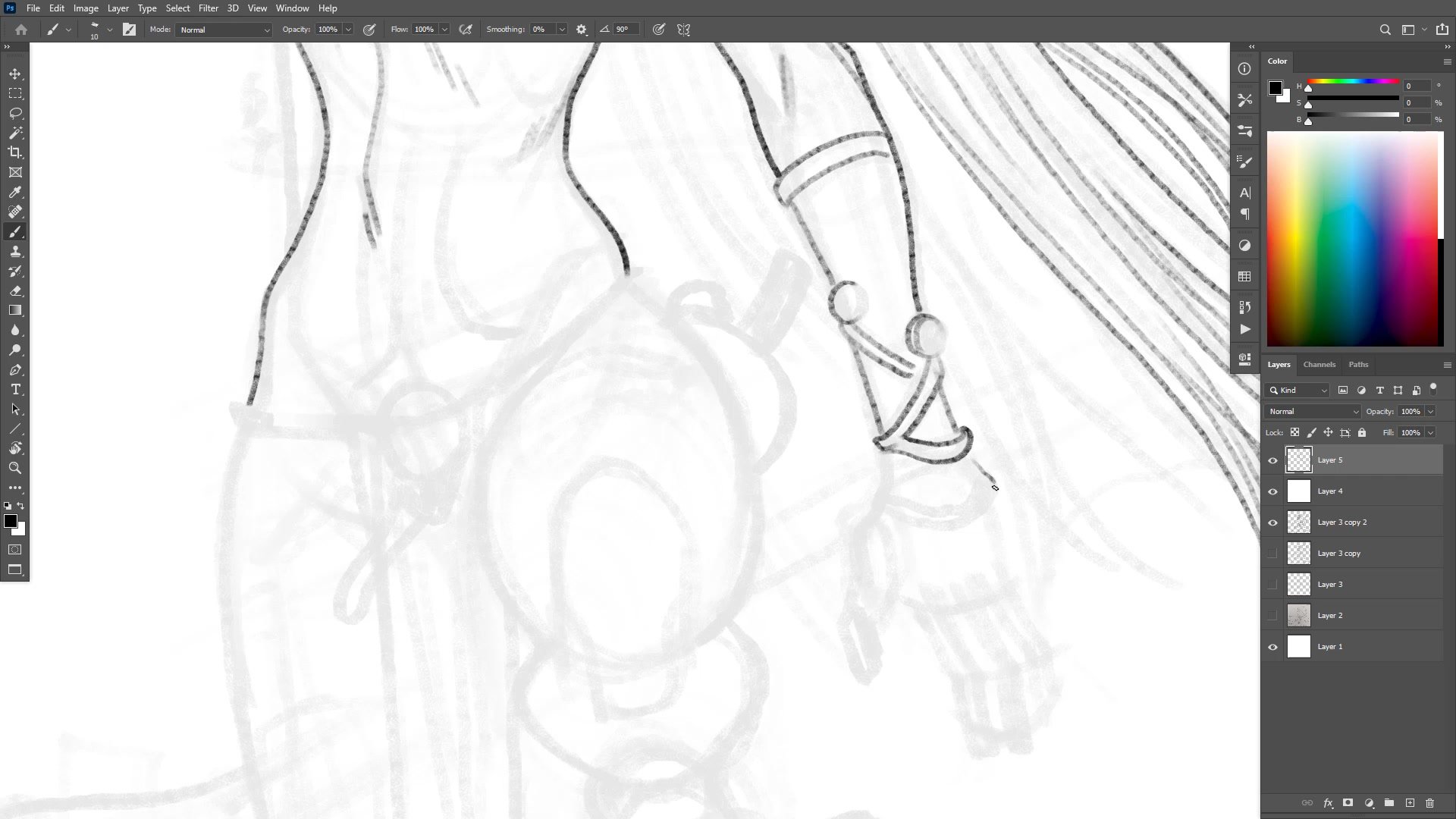Select the Move tool

point(15,74)
